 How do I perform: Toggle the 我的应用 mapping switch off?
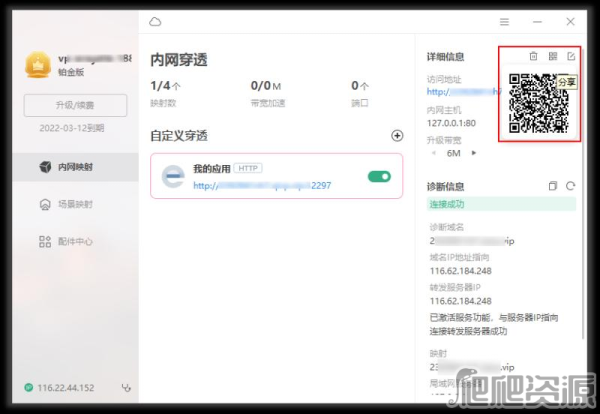(379, 176)
